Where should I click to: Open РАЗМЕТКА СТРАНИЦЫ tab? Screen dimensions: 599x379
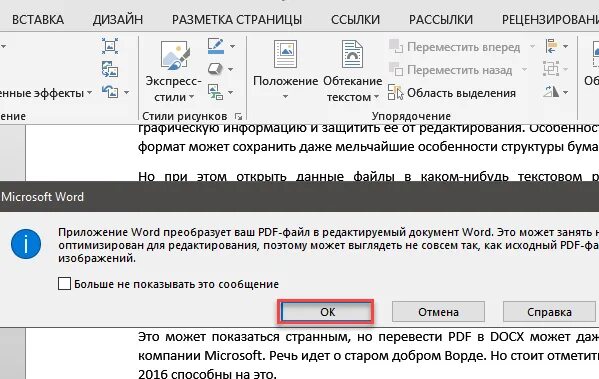coord(237,19)
